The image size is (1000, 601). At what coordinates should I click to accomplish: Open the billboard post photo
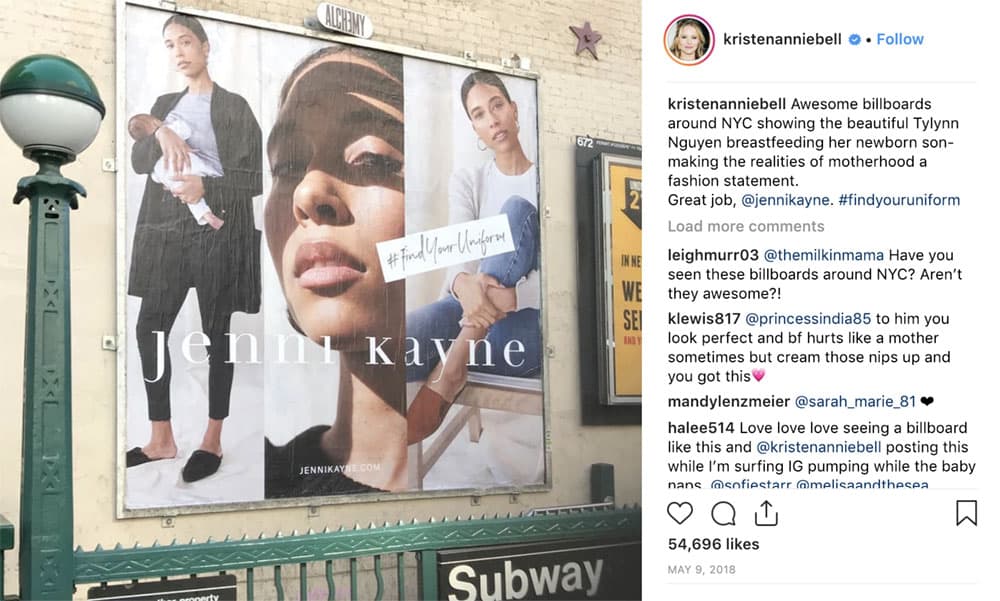[x=321, y=300]
